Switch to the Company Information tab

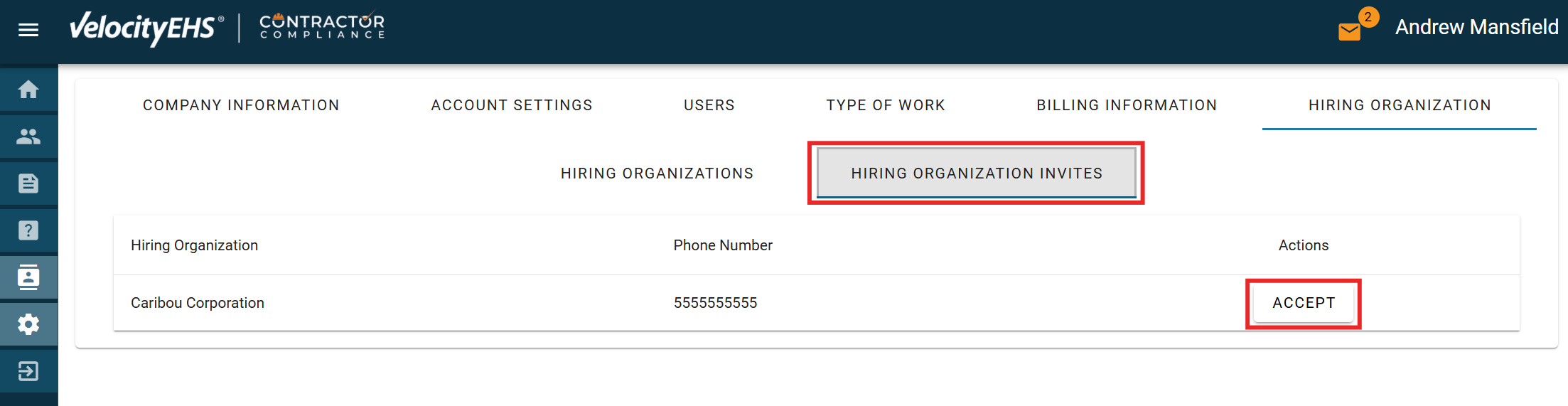[x=241, y=105]
